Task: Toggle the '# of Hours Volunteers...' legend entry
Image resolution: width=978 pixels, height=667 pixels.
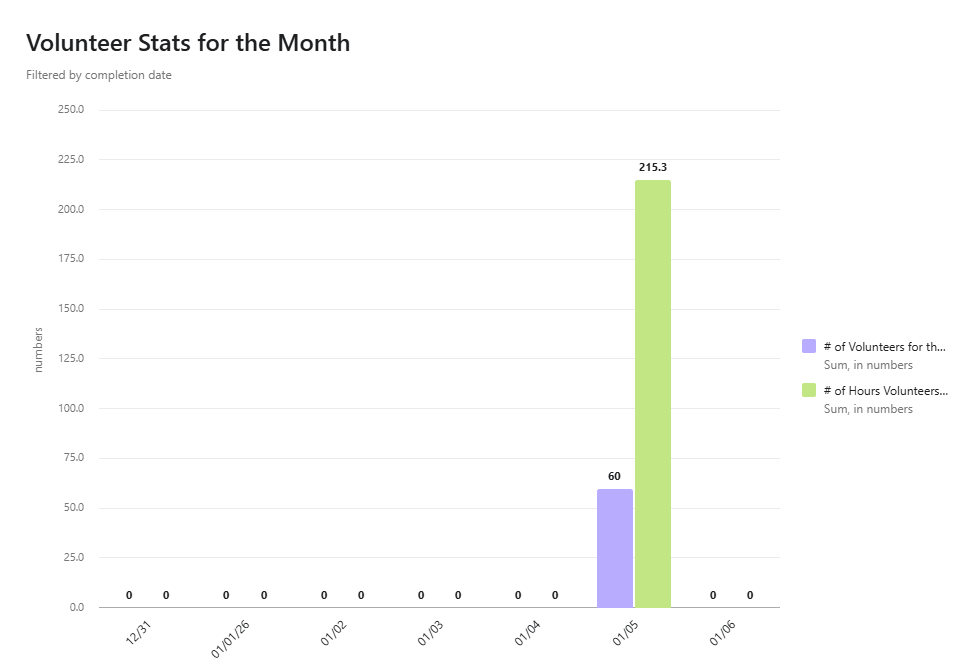Action: [x=885, y=391]
